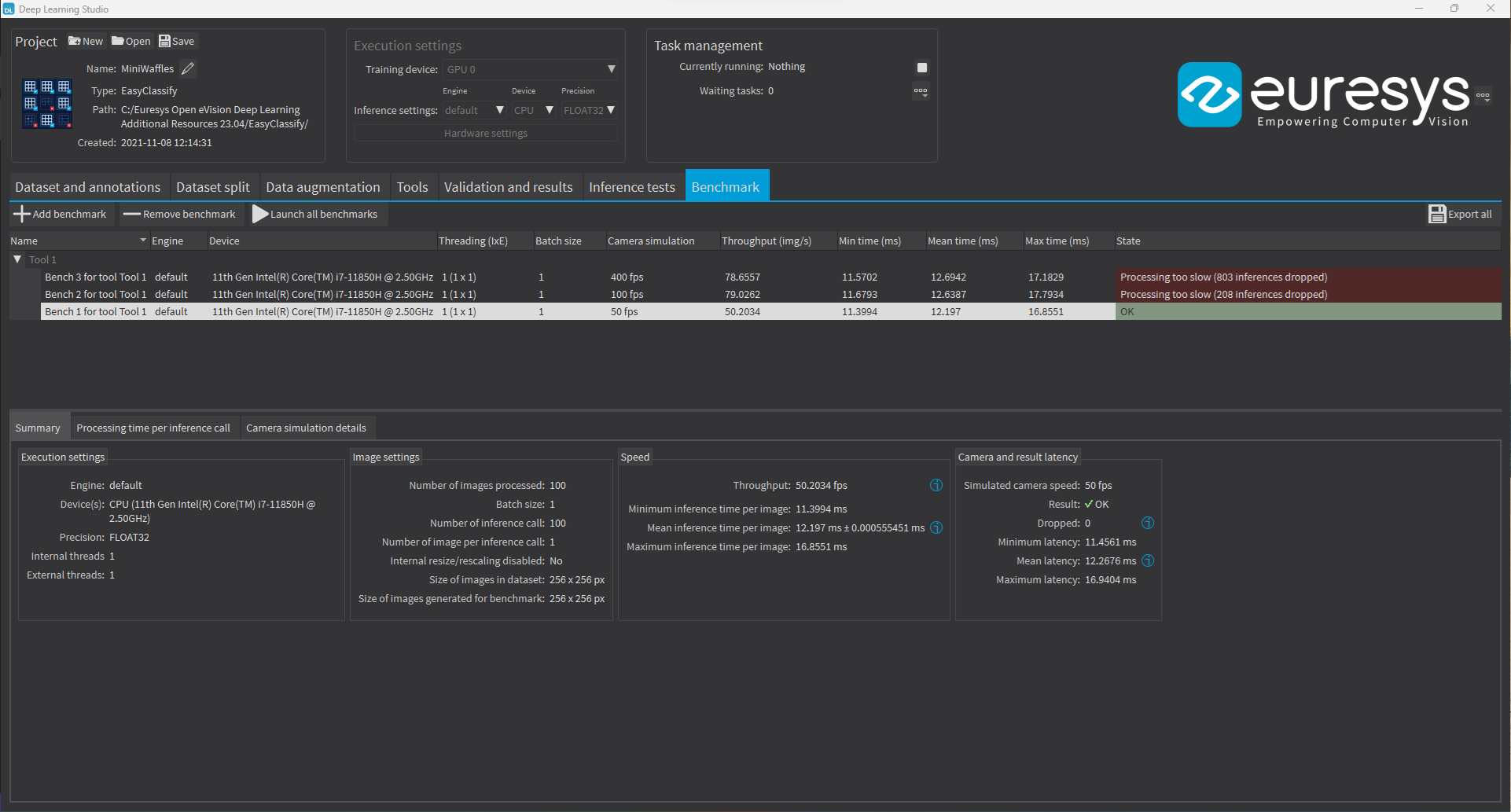Screen dimensions: 1511x812
Task: Collapse the Tool 1 benchmark group
Action: click(17, 259)
